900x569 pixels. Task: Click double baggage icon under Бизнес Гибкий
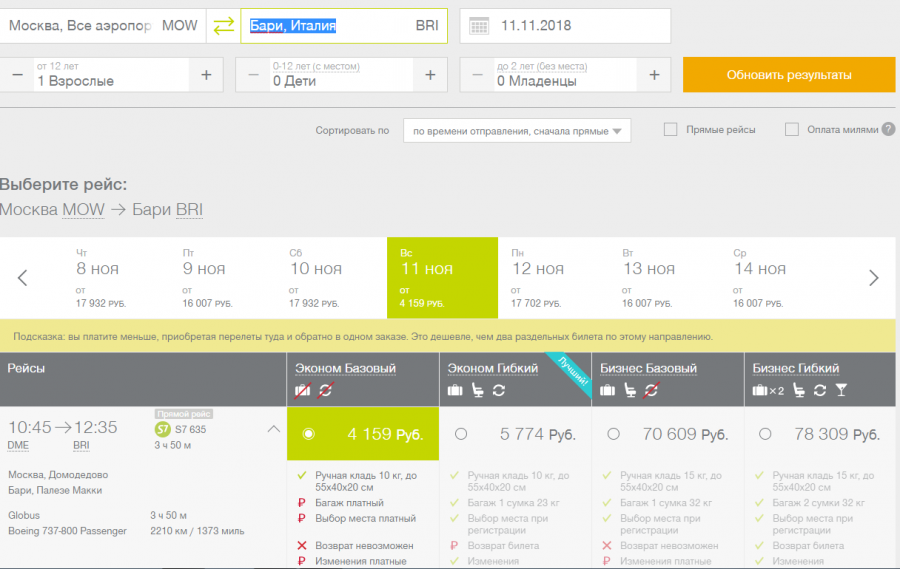pos(768,390)
